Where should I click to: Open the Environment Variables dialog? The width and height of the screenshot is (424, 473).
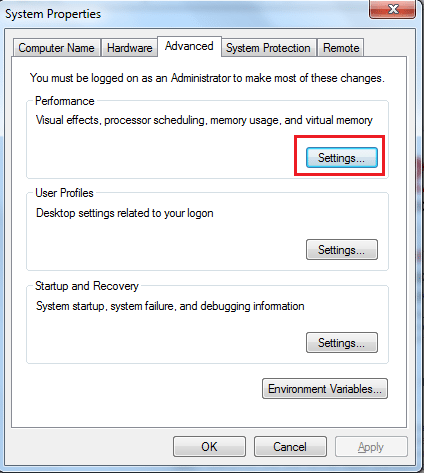click(x=325, y=388)
